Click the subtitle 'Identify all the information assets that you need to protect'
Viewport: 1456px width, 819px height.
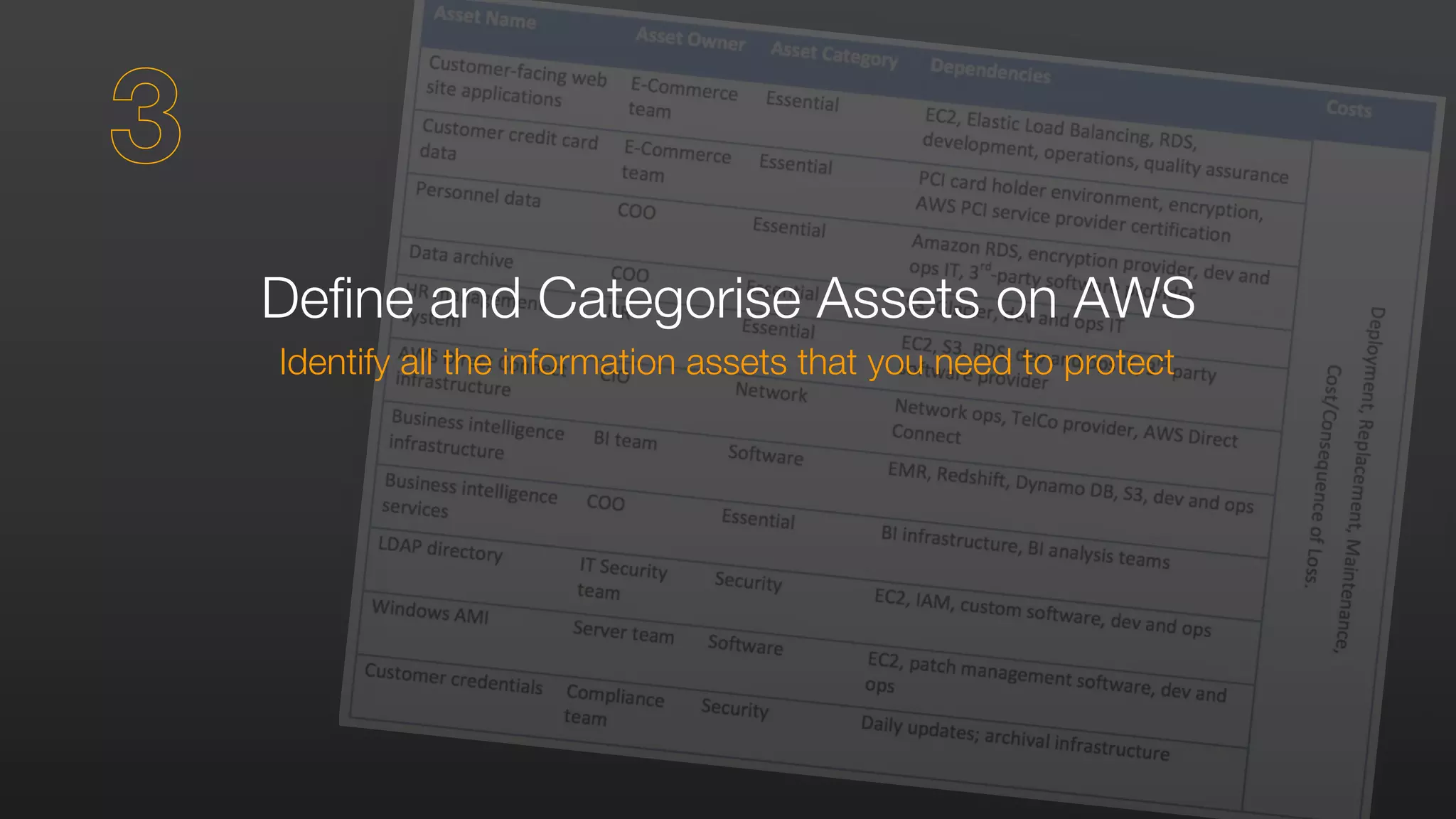click(727, 363)
